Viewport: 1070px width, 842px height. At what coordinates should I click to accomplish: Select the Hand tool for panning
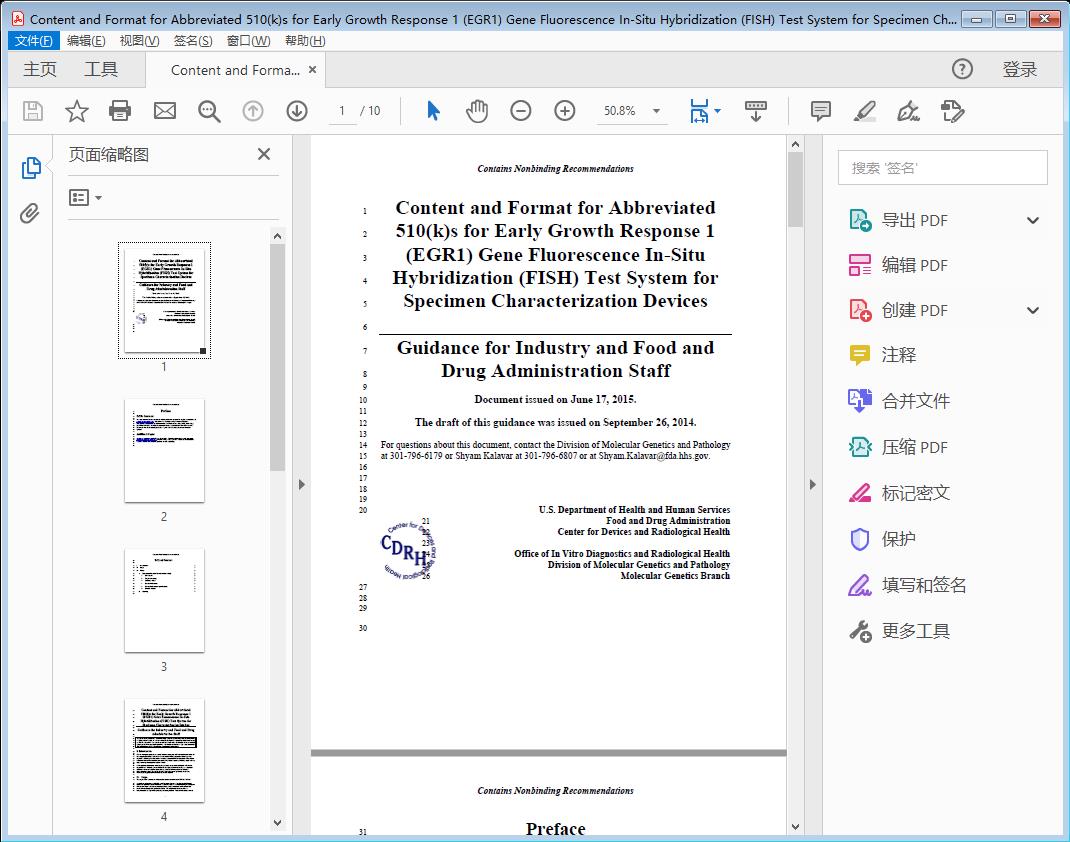click(477, 111)
